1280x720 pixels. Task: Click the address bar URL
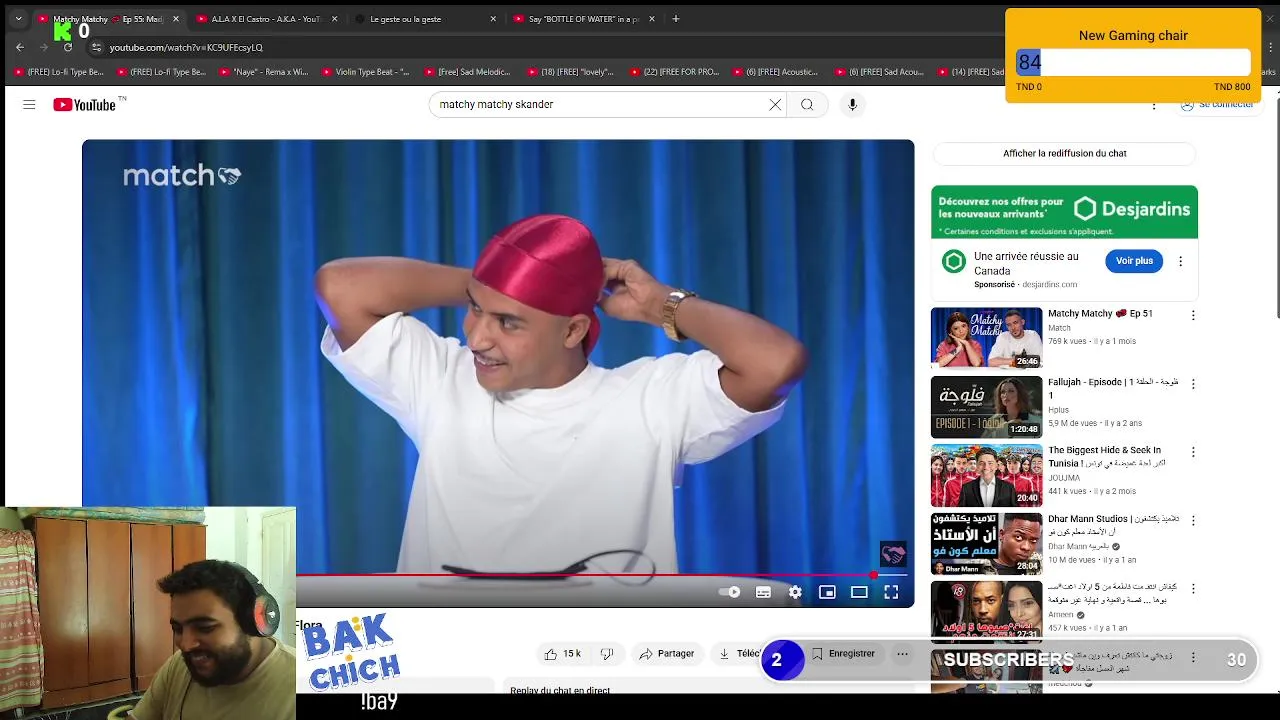click(x=186, y=48)
